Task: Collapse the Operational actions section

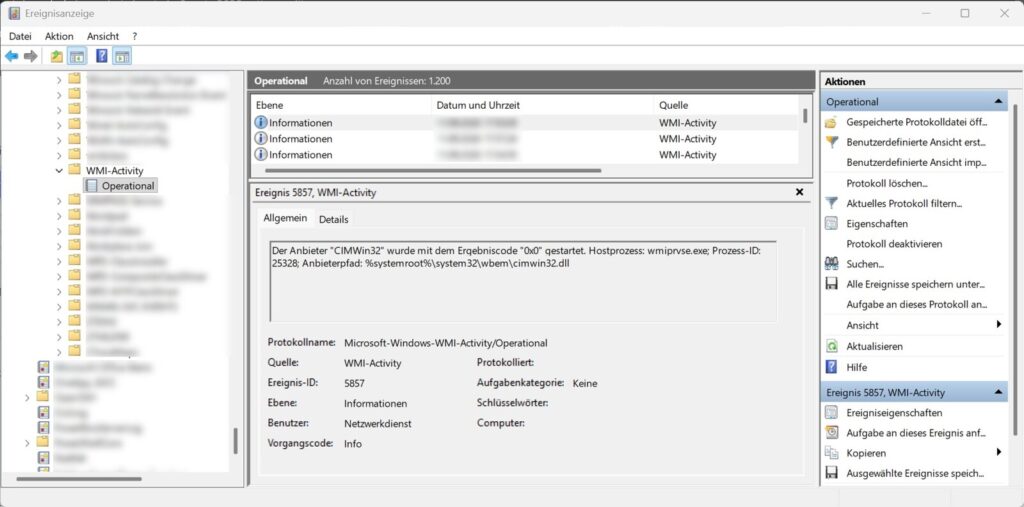Action: 998,101
